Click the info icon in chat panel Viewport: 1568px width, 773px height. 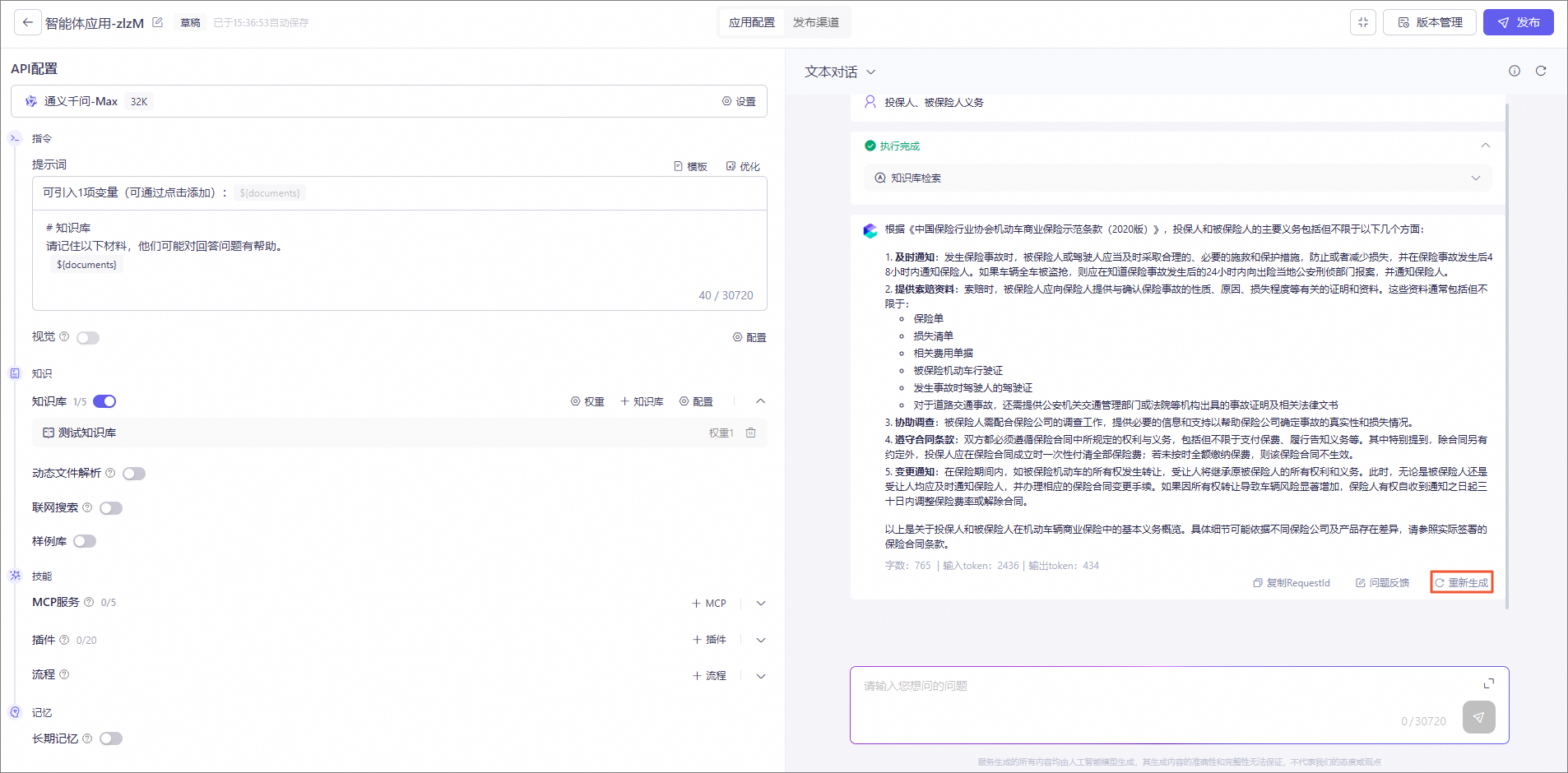click(1514, 71)
